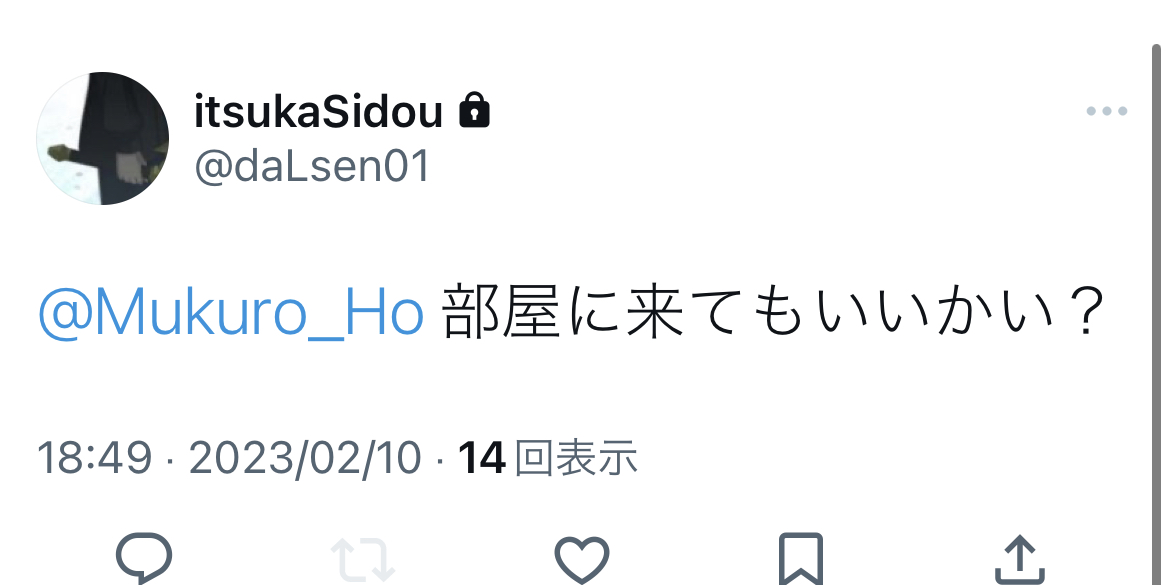Click blank area right of the 回表示 label
Screen dimensions: 1170x585
click(880, 457)
